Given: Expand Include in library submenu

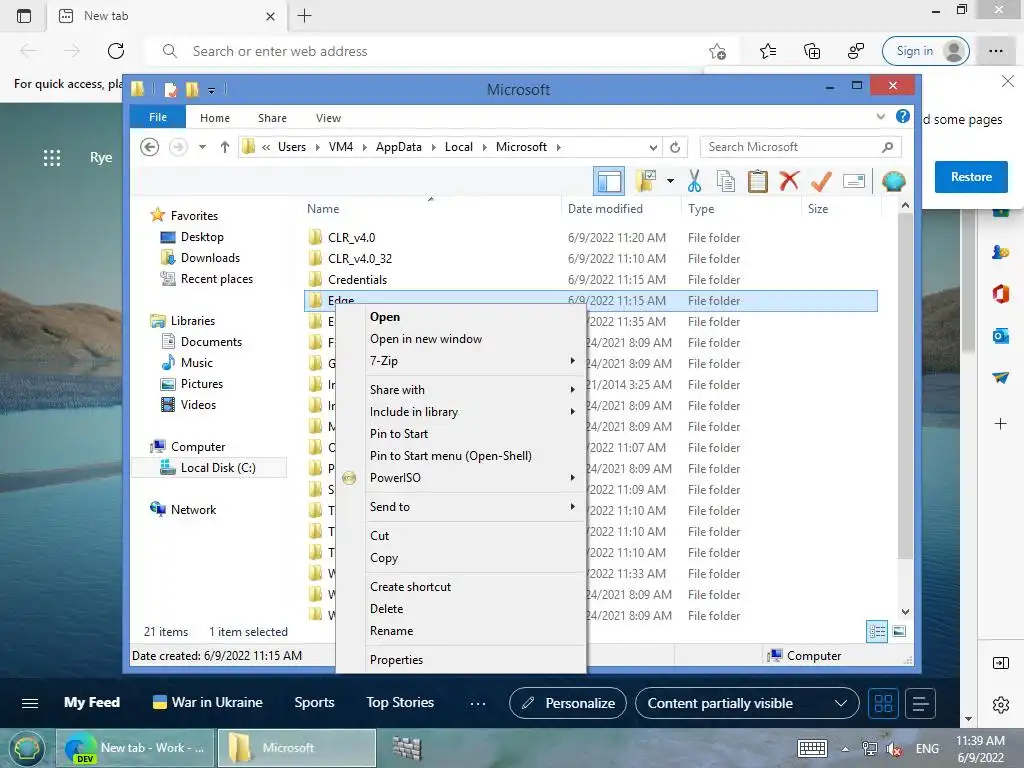Looking at the screenshot, I should pos(461,411).
